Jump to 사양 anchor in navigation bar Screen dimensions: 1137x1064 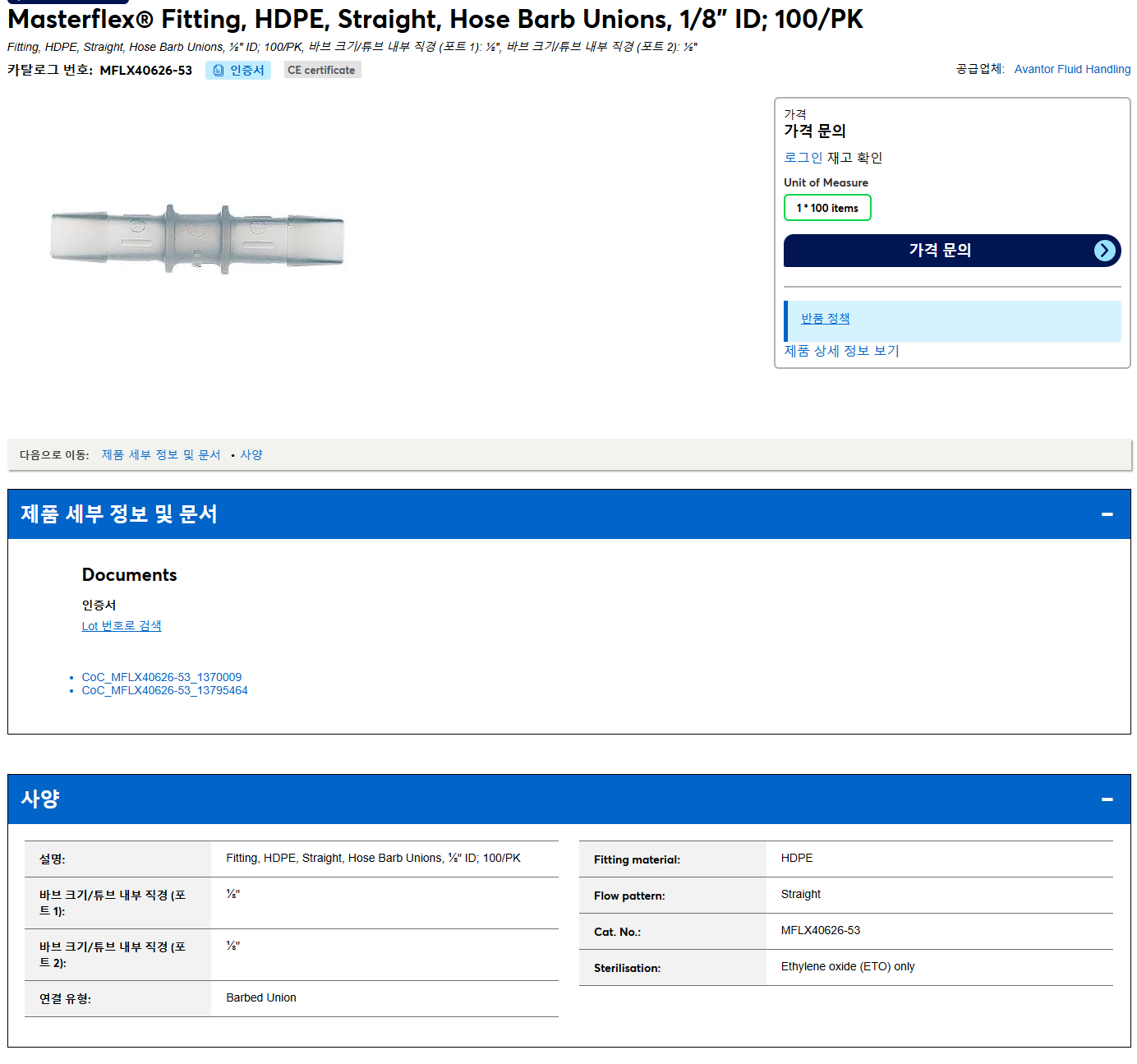coord(251,454)
